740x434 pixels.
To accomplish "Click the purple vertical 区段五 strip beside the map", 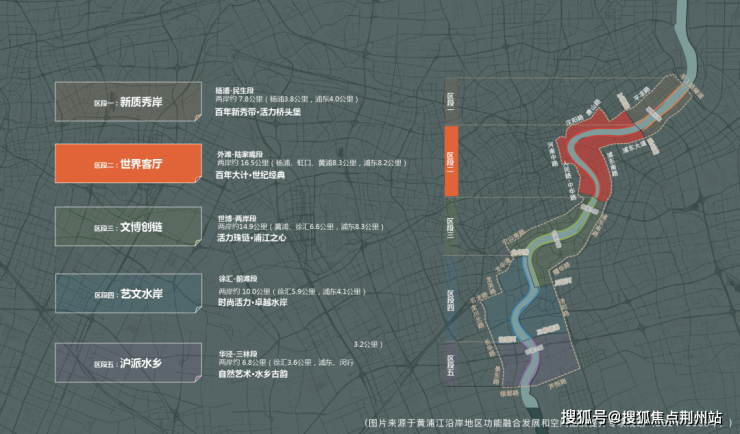I will point(451,364).
